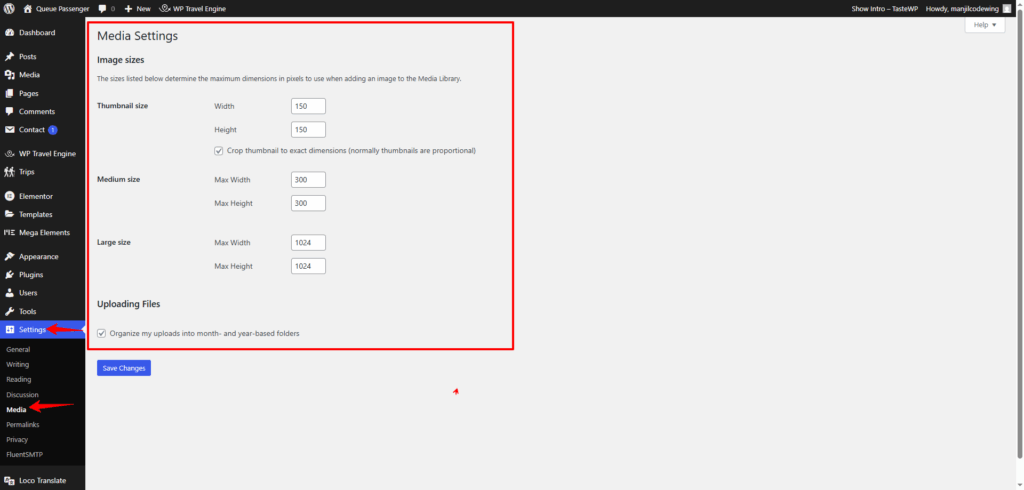Open Posts via its pin icon

[x=9, y=57]
